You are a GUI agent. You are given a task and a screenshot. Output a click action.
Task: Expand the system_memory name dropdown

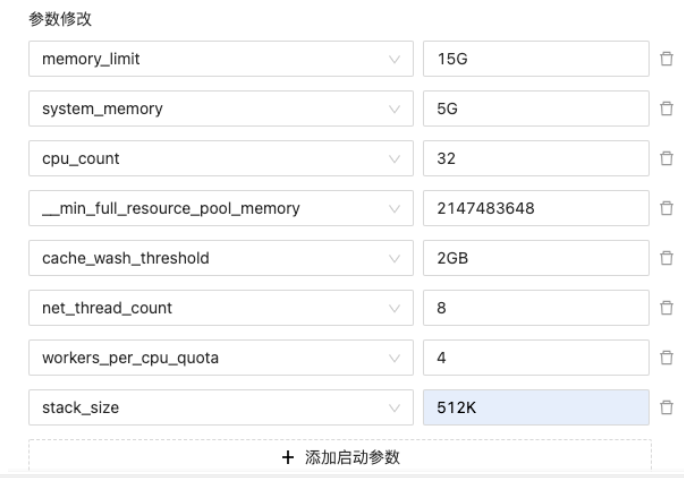coord(220,109)
